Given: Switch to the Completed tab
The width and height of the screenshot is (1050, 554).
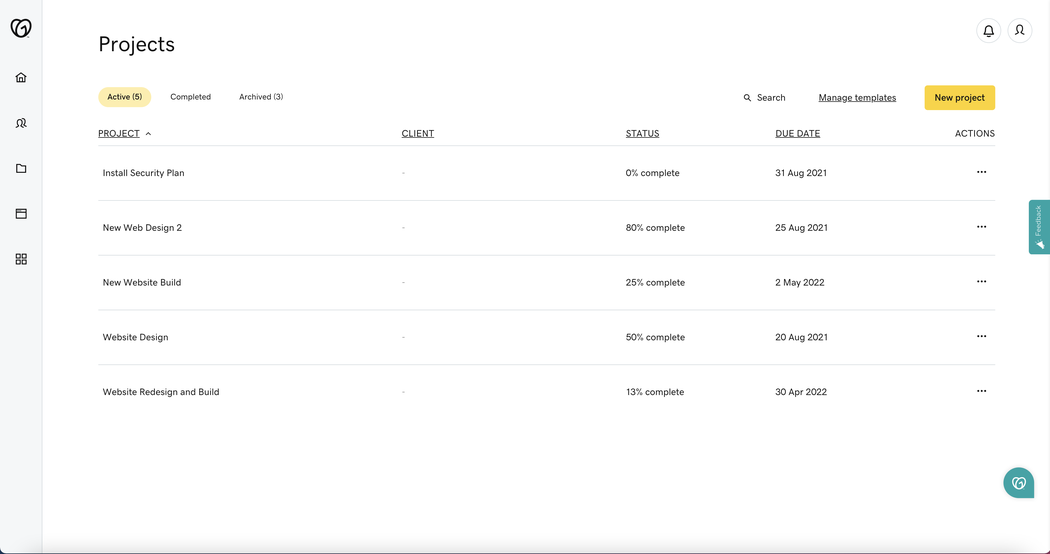Looking at the screenshot, I should pyautogui.click(x=190, y=97).
